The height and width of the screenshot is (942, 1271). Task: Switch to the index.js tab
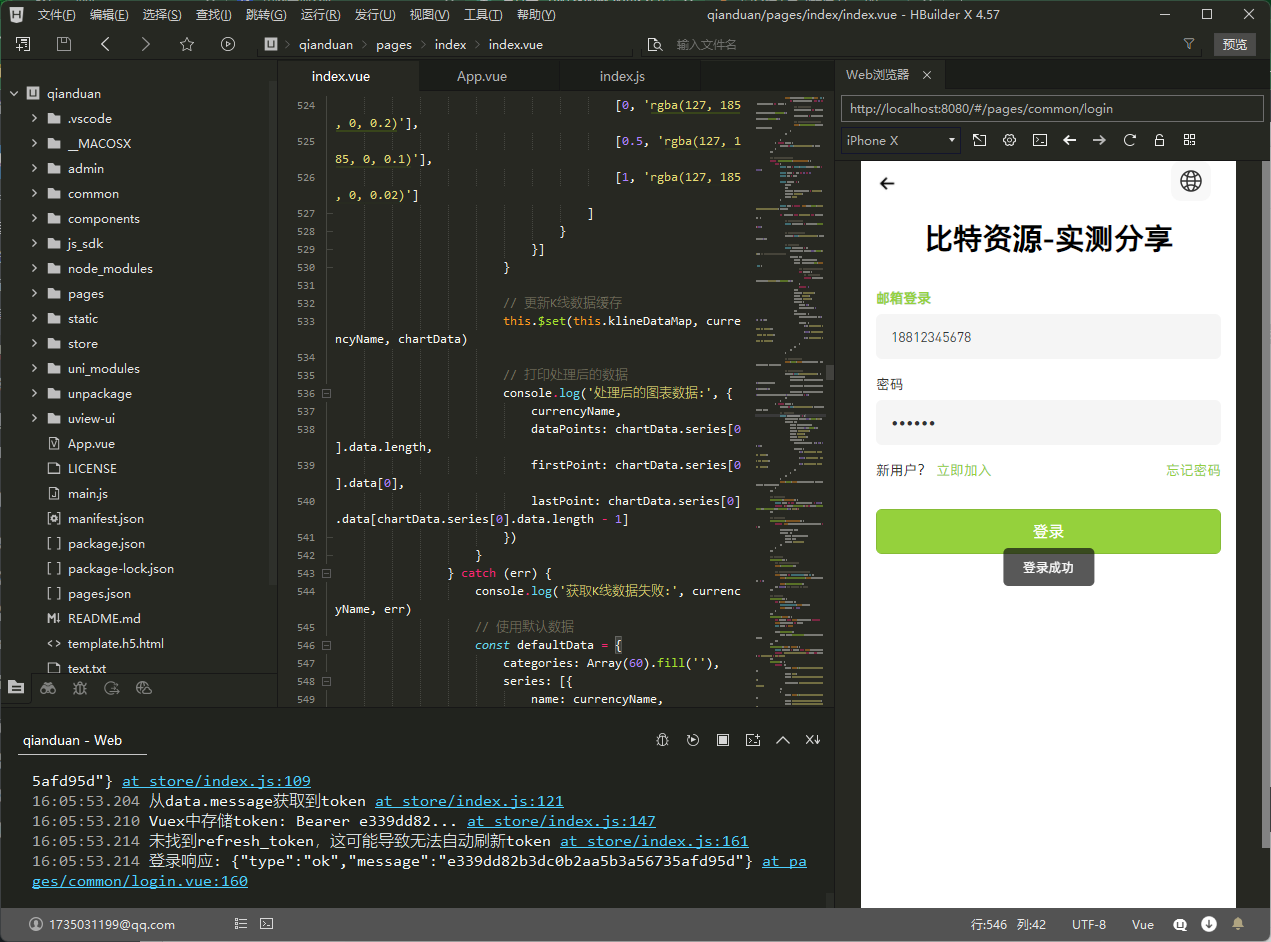622,76
